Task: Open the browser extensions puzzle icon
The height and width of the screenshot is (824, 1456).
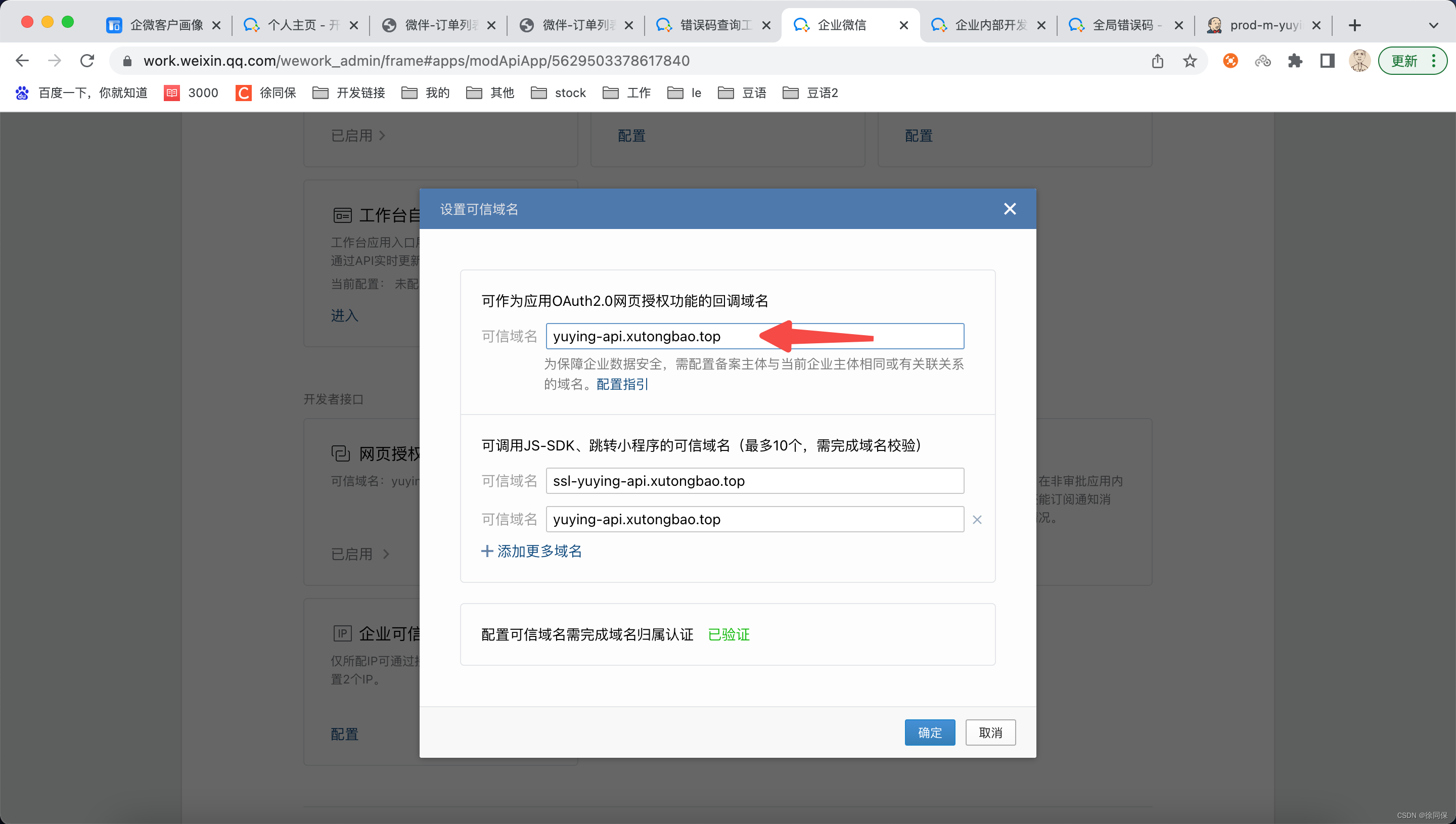Action: coord(1295,61)
